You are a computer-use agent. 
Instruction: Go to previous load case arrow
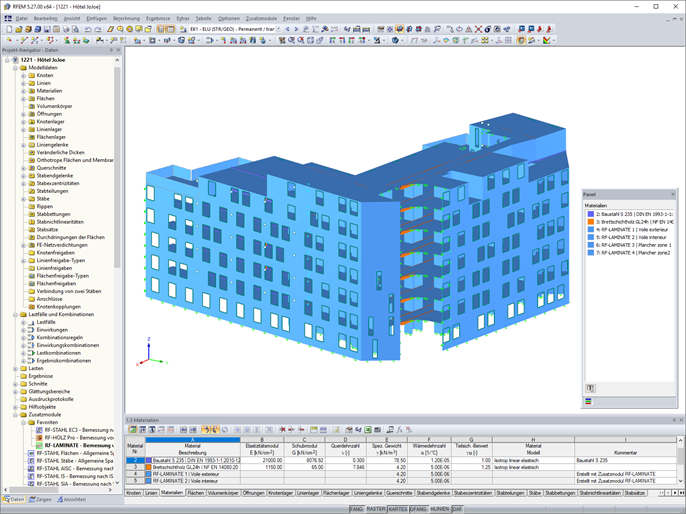coord(287,29)
